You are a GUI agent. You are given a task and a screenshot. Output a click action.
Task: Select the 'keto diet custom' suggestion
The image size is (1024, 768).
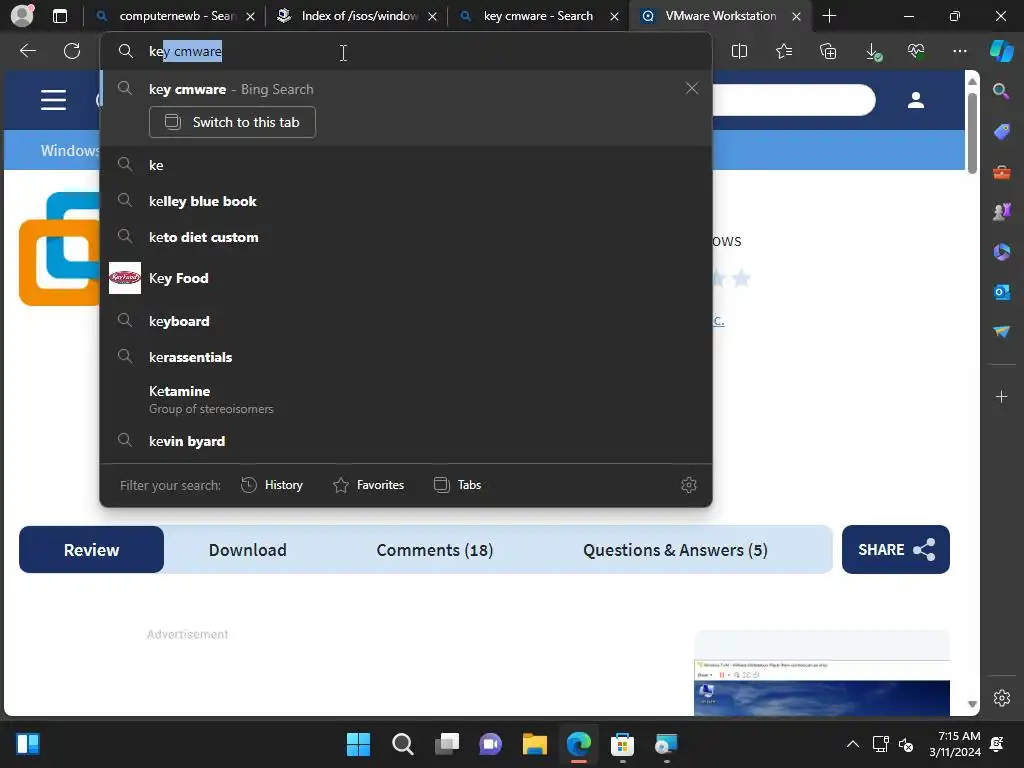(x=406, y=237)
